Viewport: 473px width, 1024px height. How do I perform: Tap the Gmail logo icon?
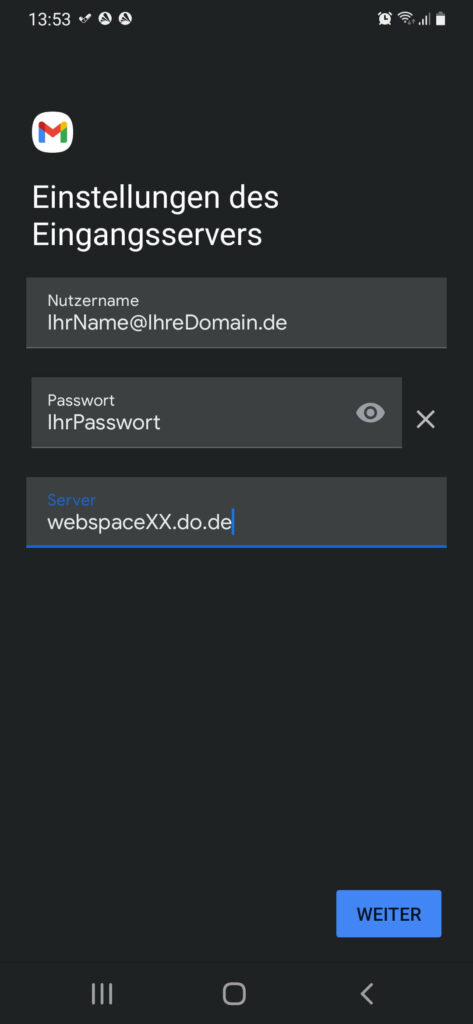click(52, 133)
